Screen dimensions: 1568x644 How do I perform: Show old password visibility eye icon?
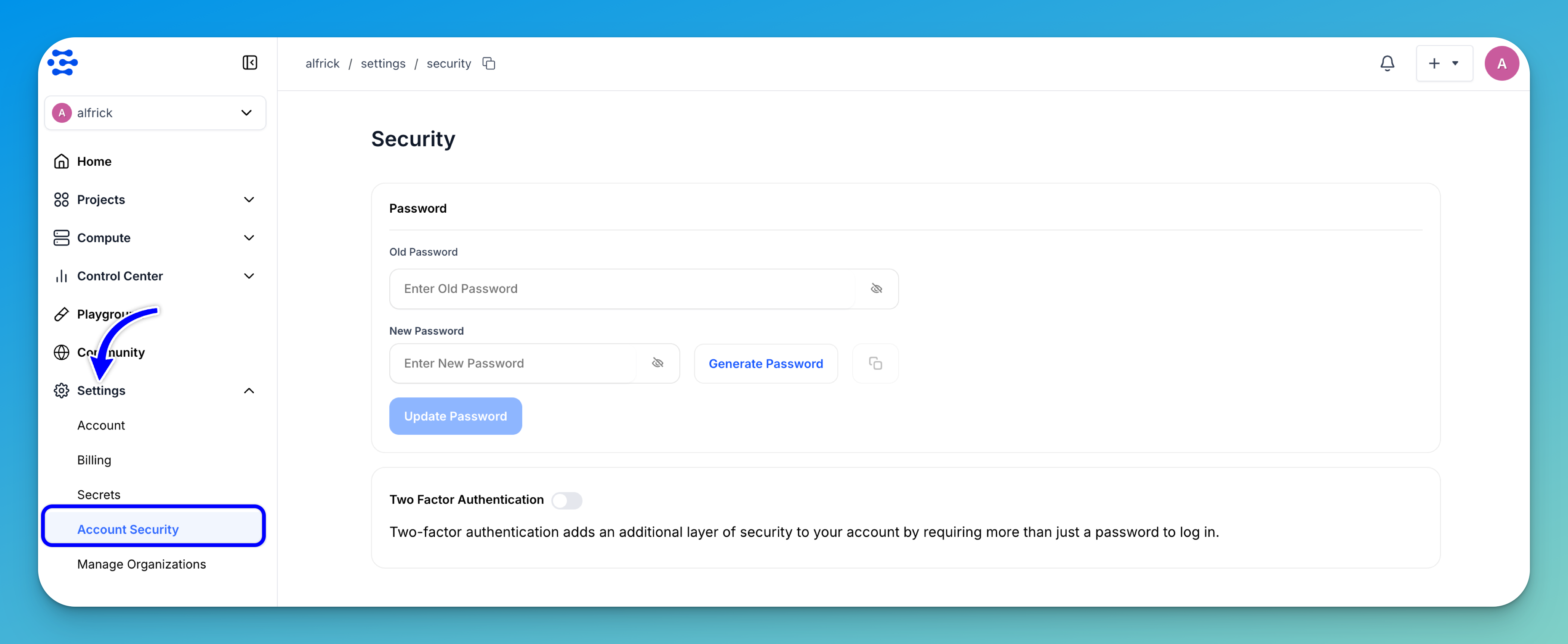click(x=876, y=288)
